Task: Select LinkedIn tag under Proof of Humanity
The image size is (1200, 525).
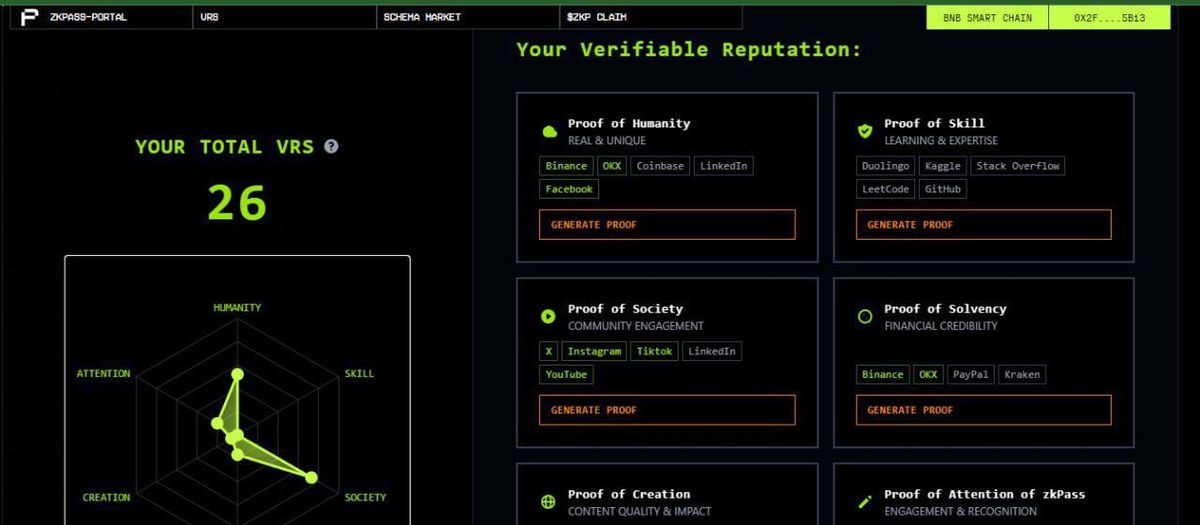Action: click(723, 166)
